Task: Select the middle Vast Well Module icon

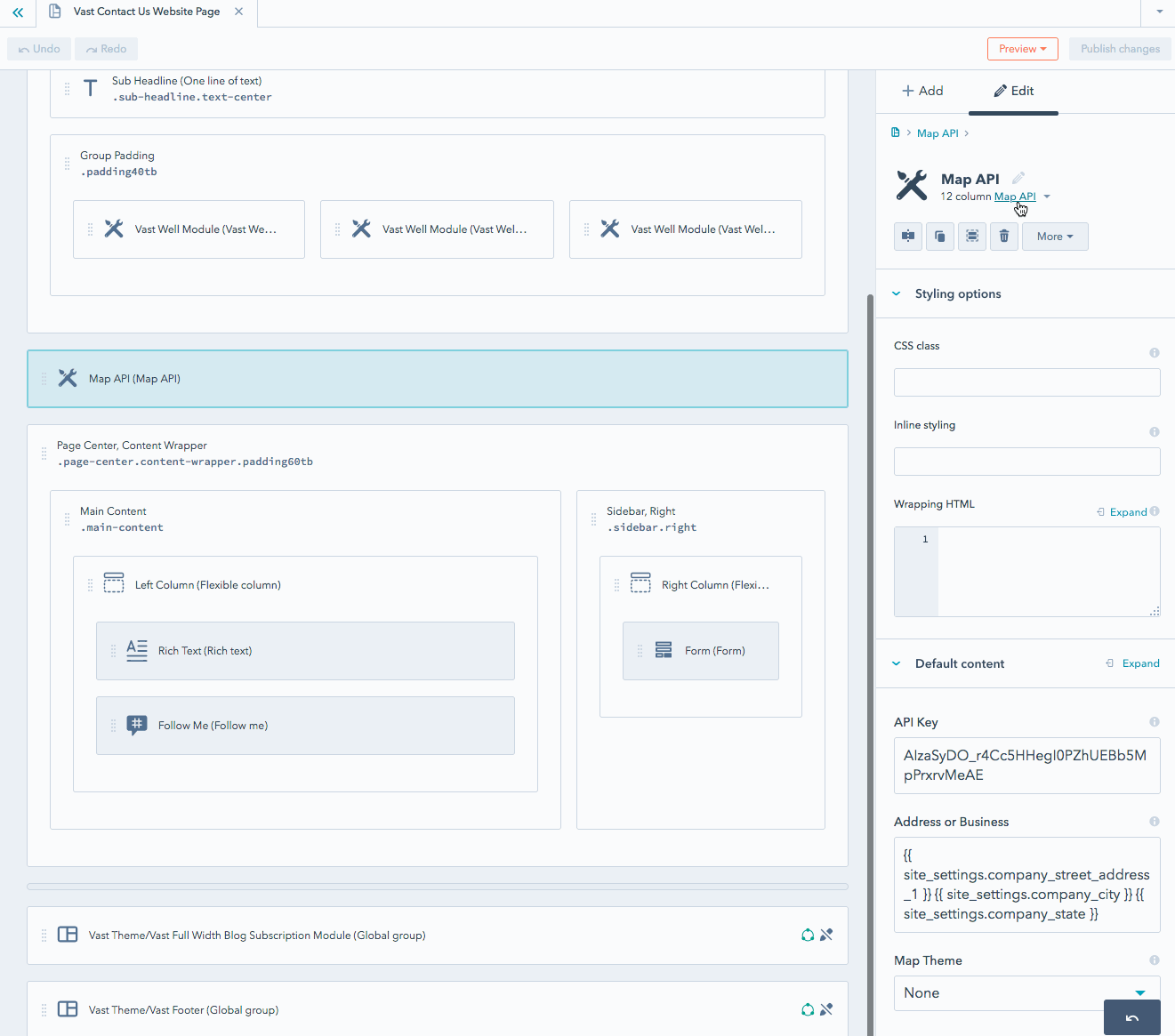Action: click(361, 229)
